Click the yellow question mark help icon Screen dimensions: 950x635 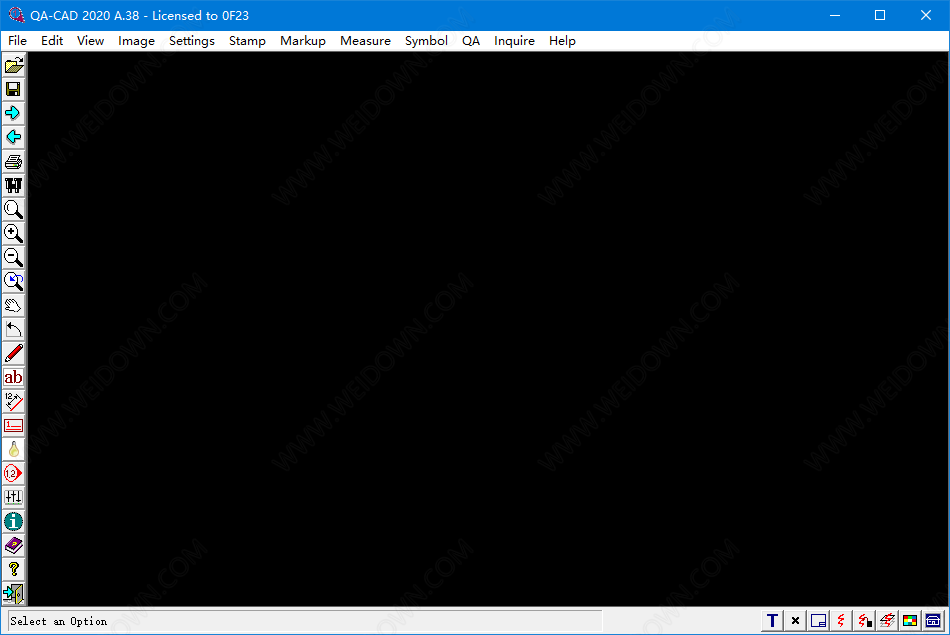[13, 570]
